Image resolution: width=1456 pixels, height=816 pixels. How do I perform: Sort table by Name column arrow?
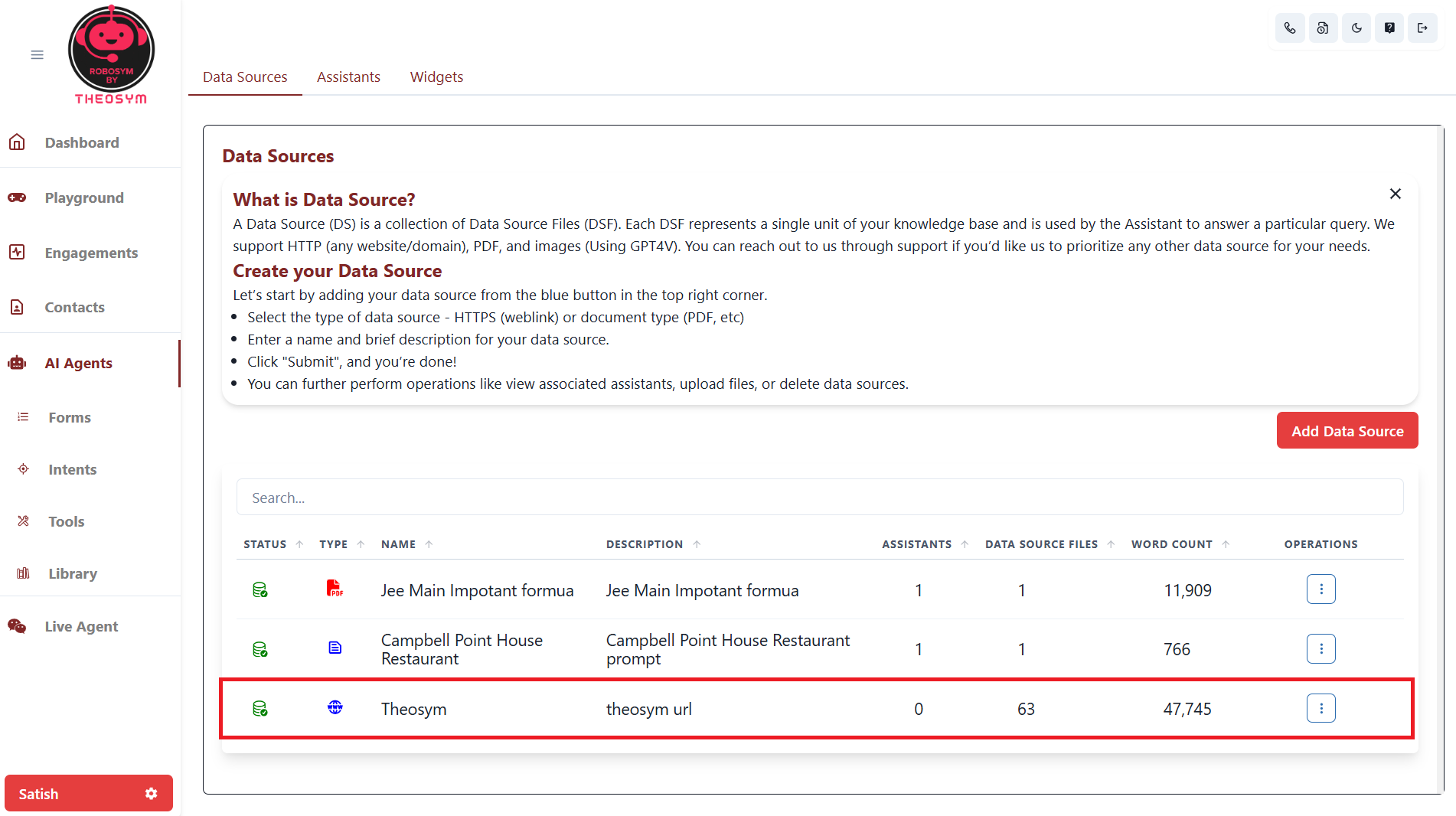coord(429,544)
